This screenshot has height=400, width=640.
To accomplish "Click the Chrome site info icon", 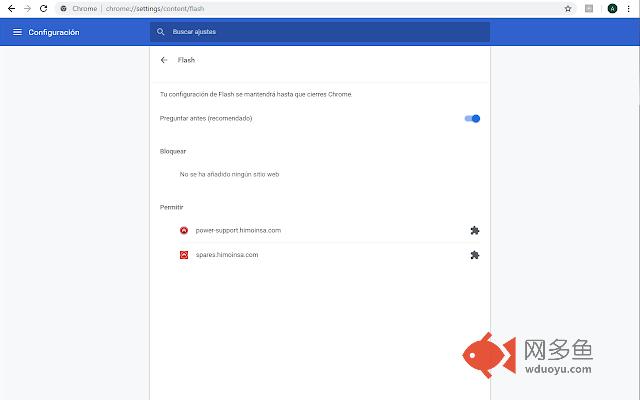I will (x=64, y=9).
